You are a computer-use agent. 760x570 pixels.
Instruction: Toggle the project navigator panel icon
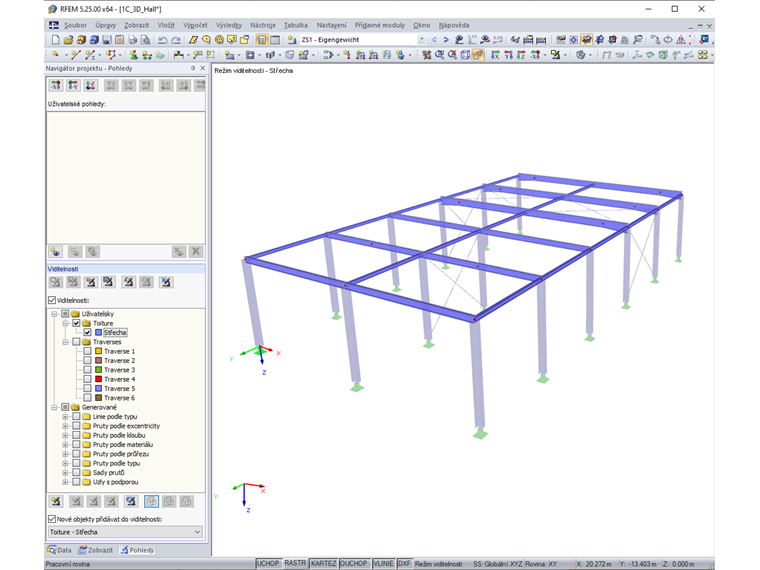[x=262, y=40]
